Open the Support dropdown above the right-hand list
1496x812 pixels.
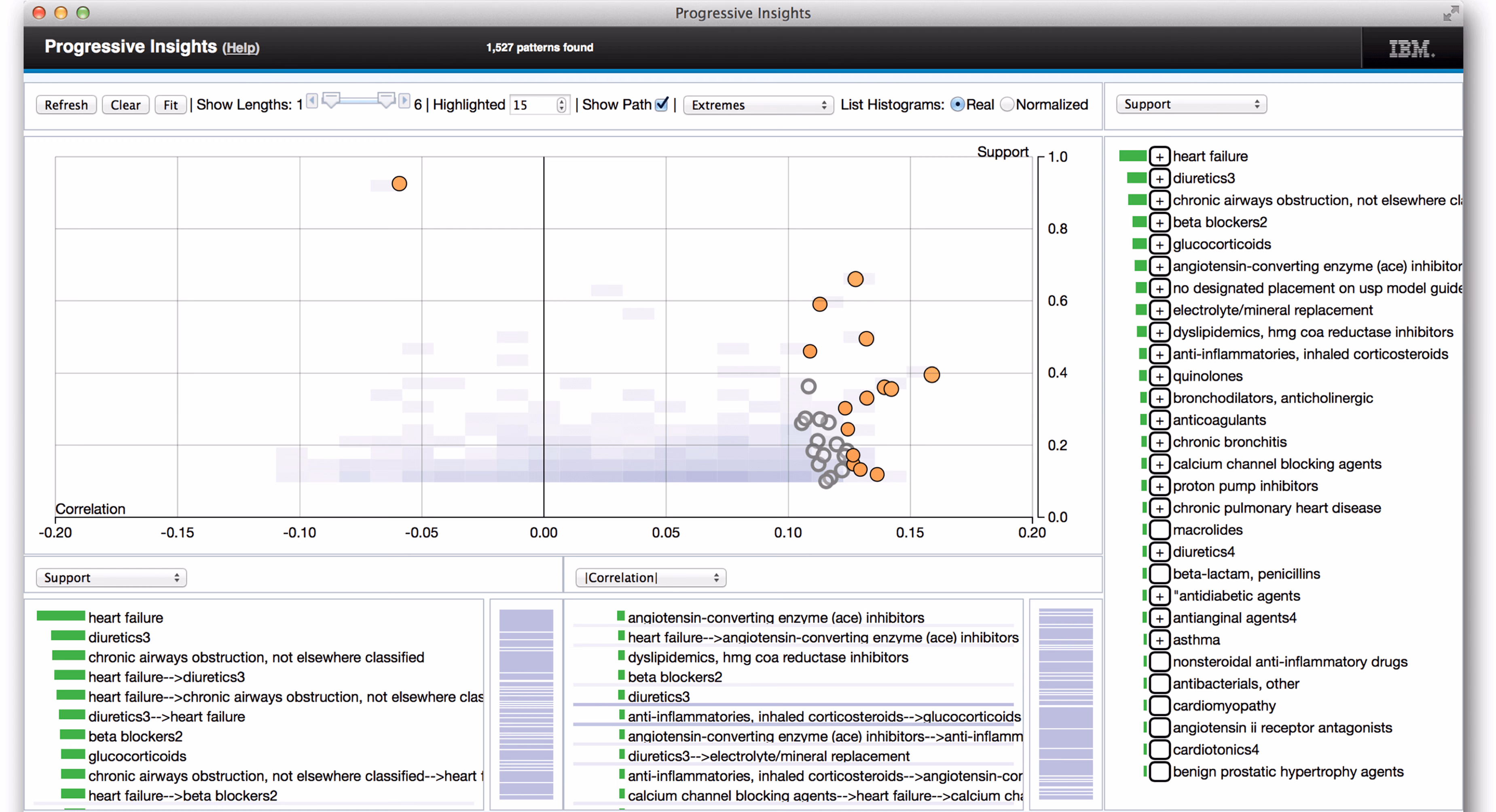(x=1191, y=105)
